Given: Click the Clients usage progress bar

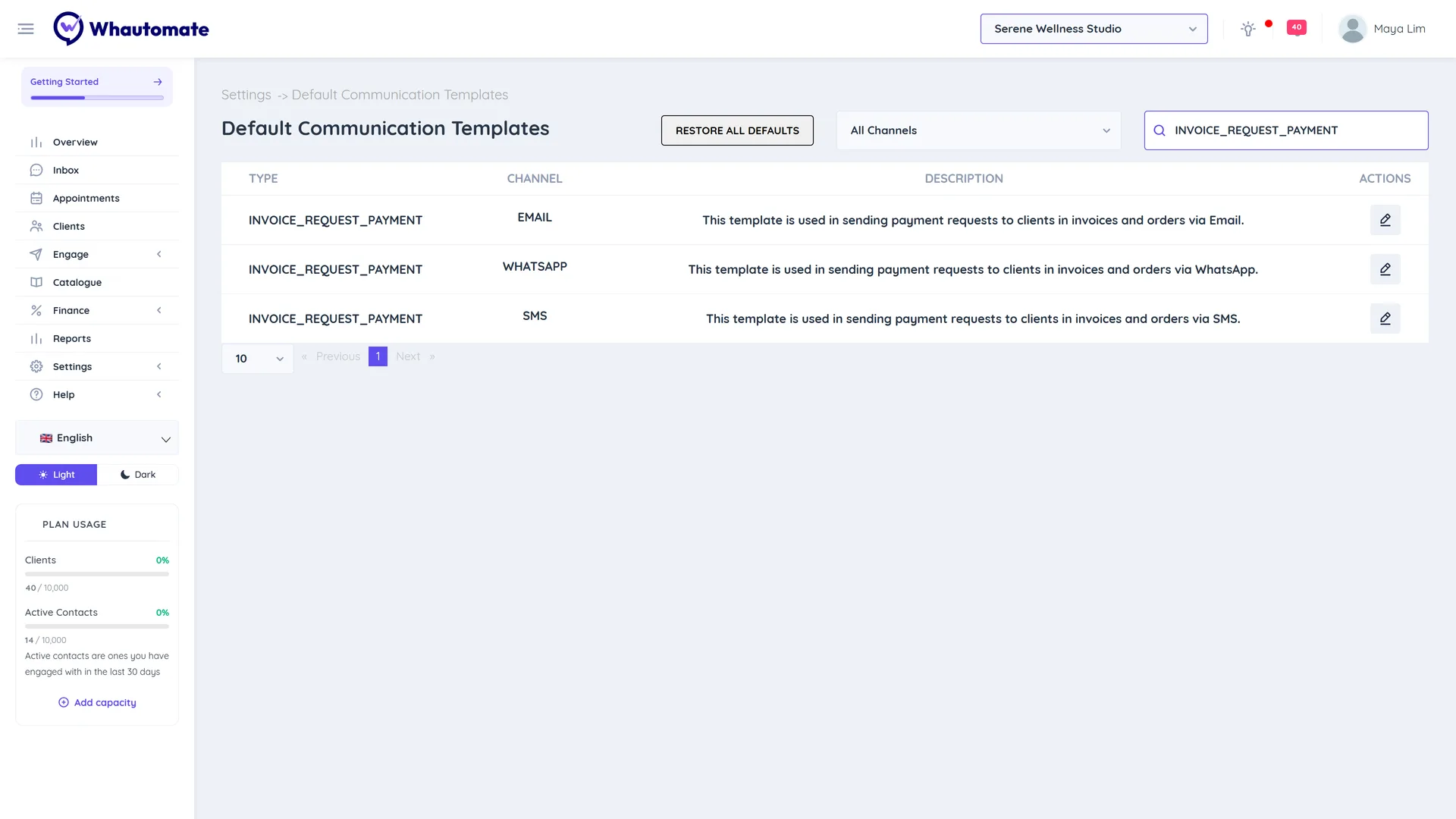Looking at the screenshot, I should (97, 574).
